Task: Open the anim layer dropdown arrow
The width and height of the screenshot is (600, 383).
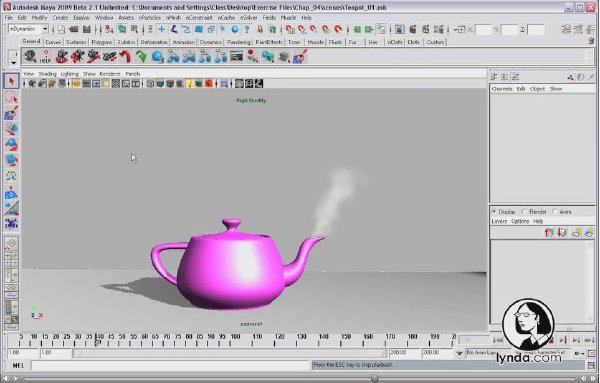Action: click(459, 353)
